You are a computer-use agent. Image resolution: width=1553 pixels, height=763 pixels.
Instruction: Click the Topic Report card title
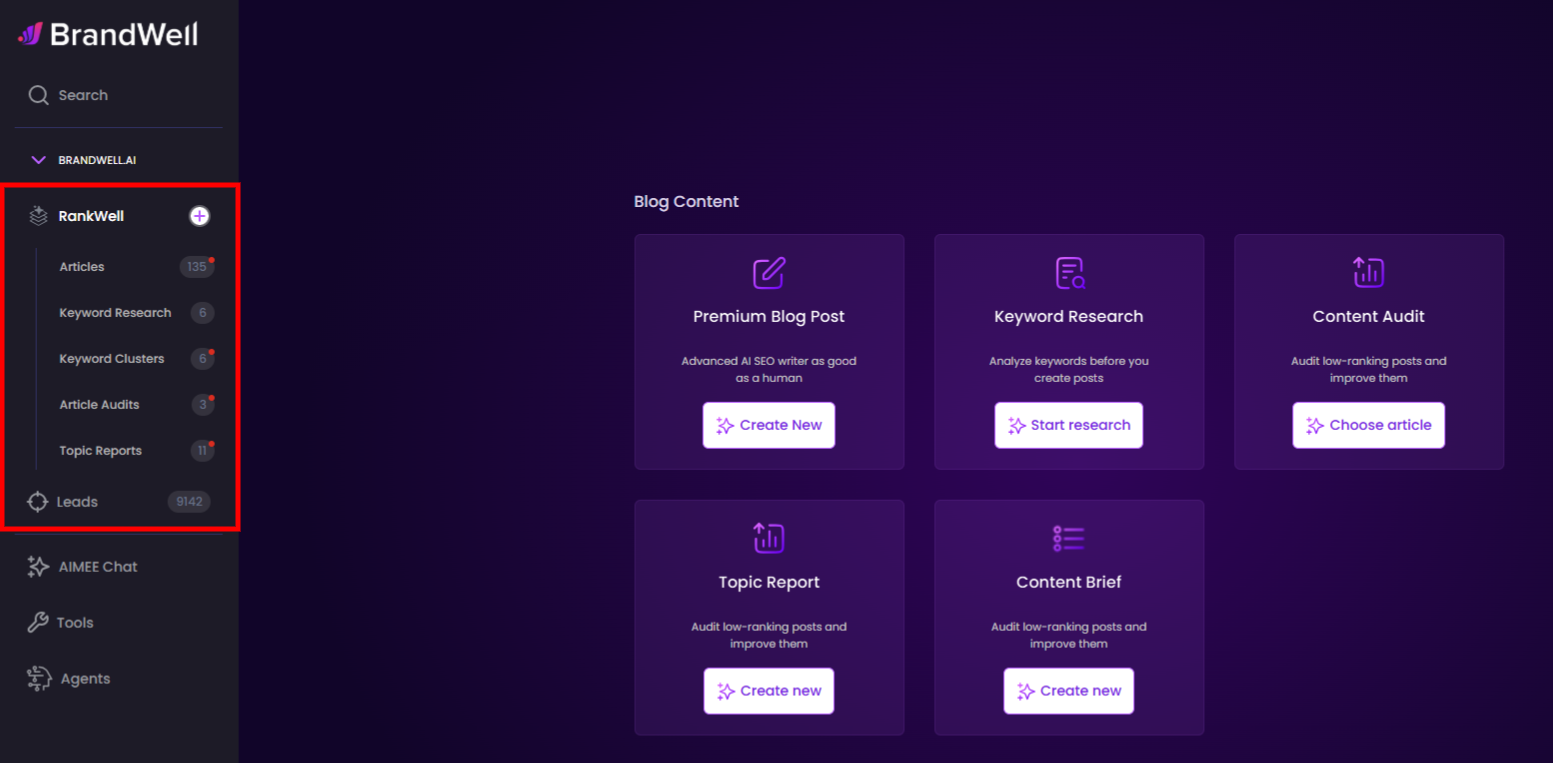pyautogui.click(x=769, y=582)
